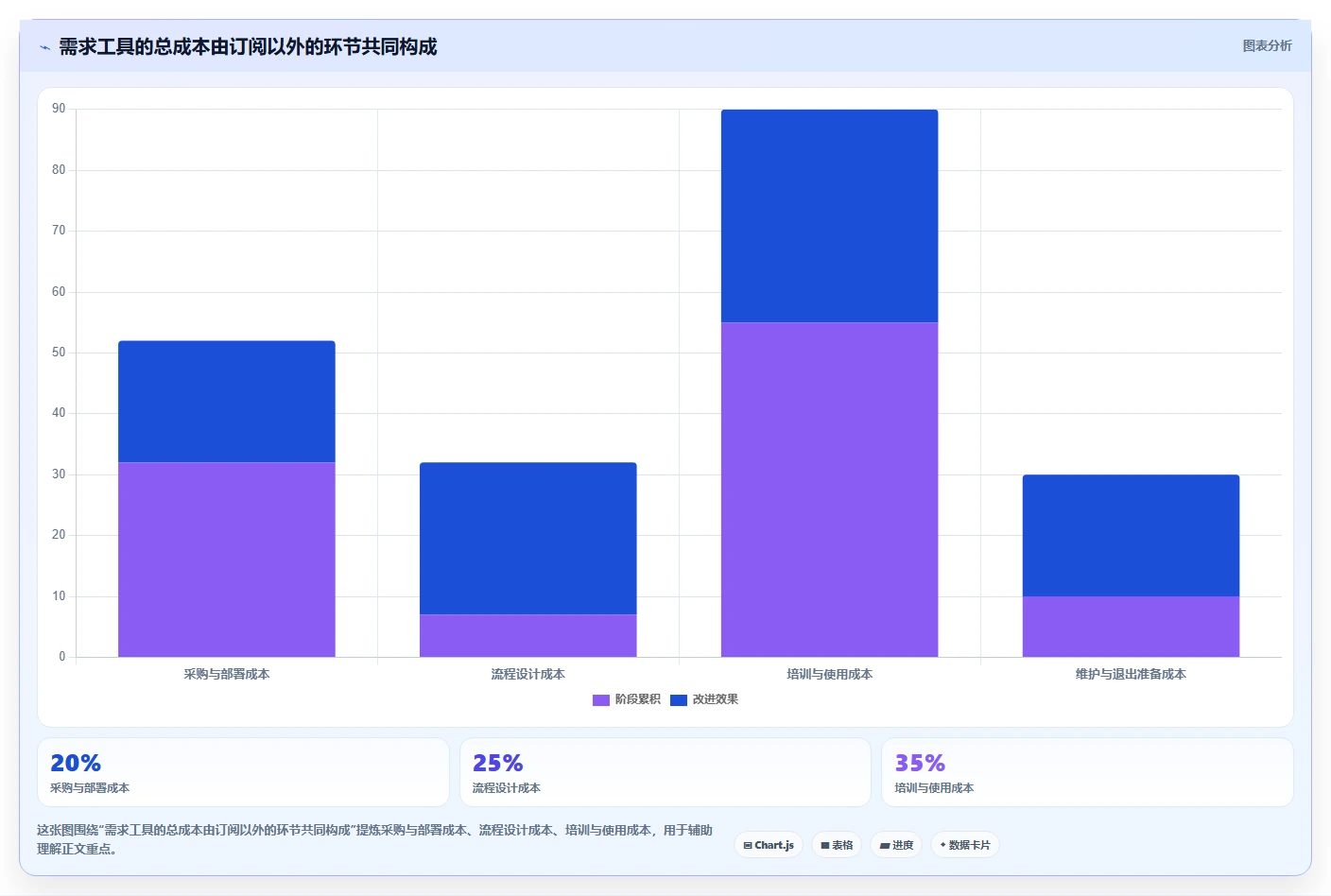Click the x-axis label 培训与使用成本
Screen dimensions: 1331x896
pos(829,674)
